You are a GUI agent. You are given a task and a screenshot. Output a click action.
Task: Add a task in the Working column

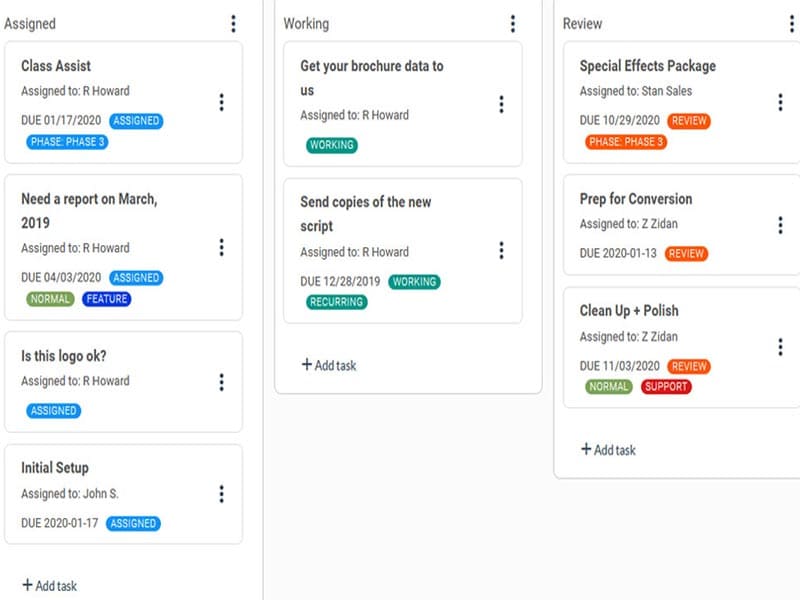coord(329,365)
